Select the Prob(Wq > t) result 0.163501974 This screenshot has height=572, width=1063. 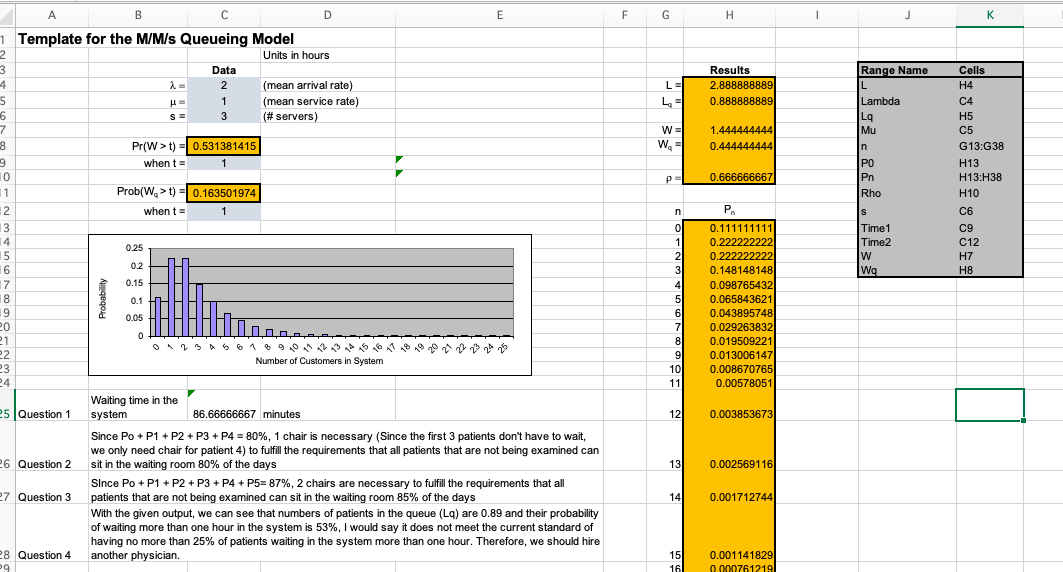tap(224, 193)
